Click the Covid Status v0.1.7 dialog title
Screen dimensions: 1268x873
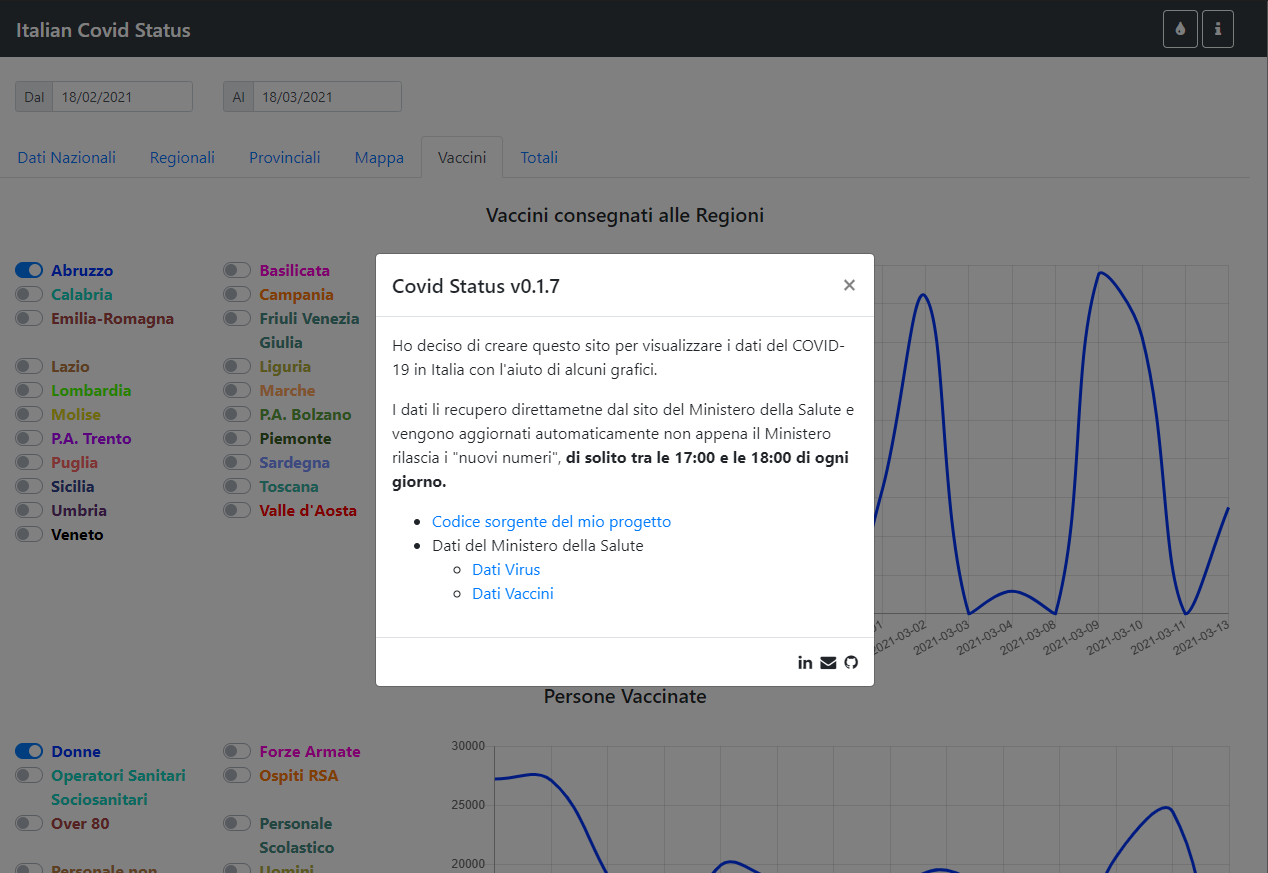[476, 286]
